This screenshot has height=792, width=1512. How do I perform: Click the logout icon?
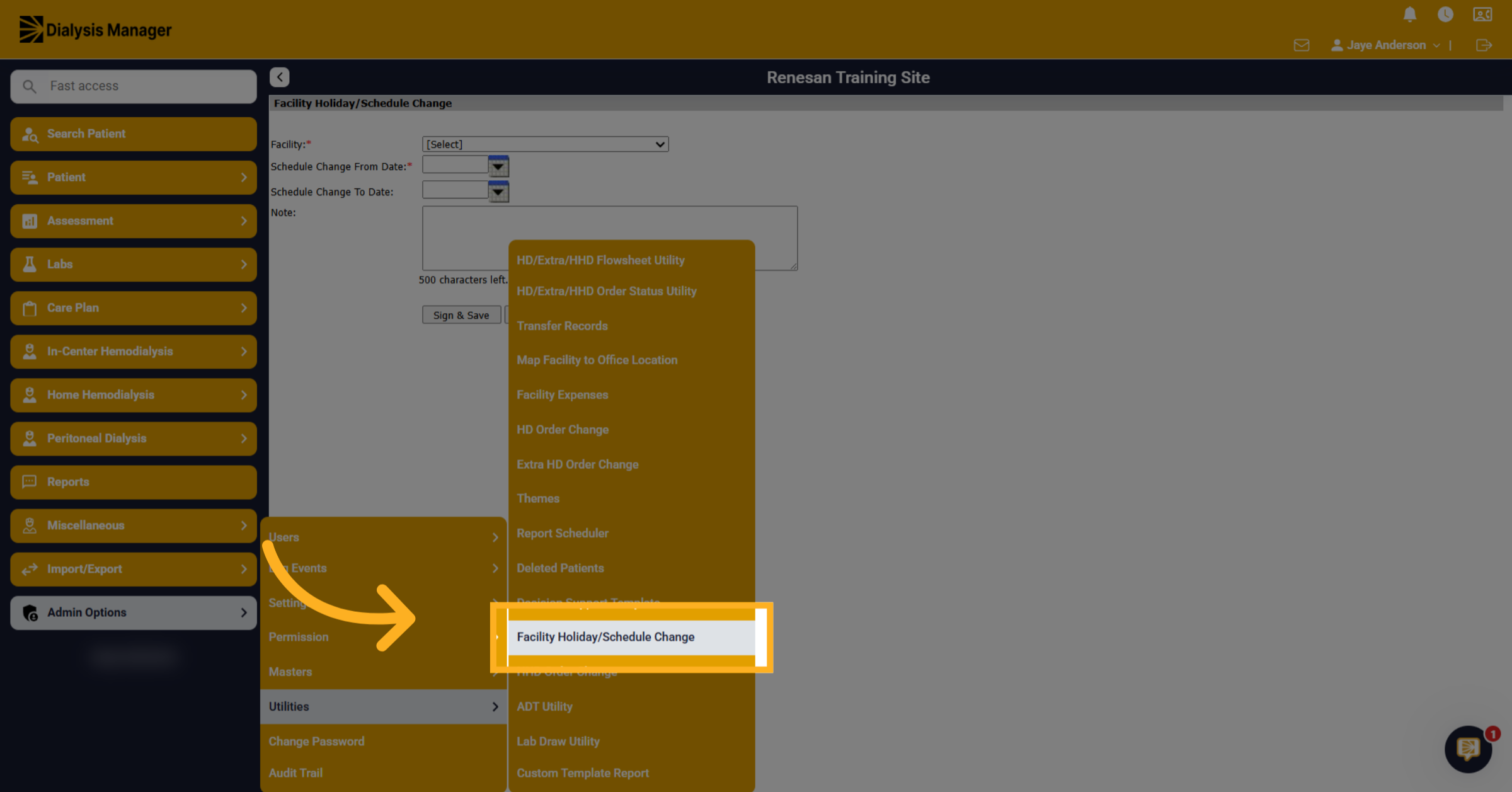tap(1484, 45)
